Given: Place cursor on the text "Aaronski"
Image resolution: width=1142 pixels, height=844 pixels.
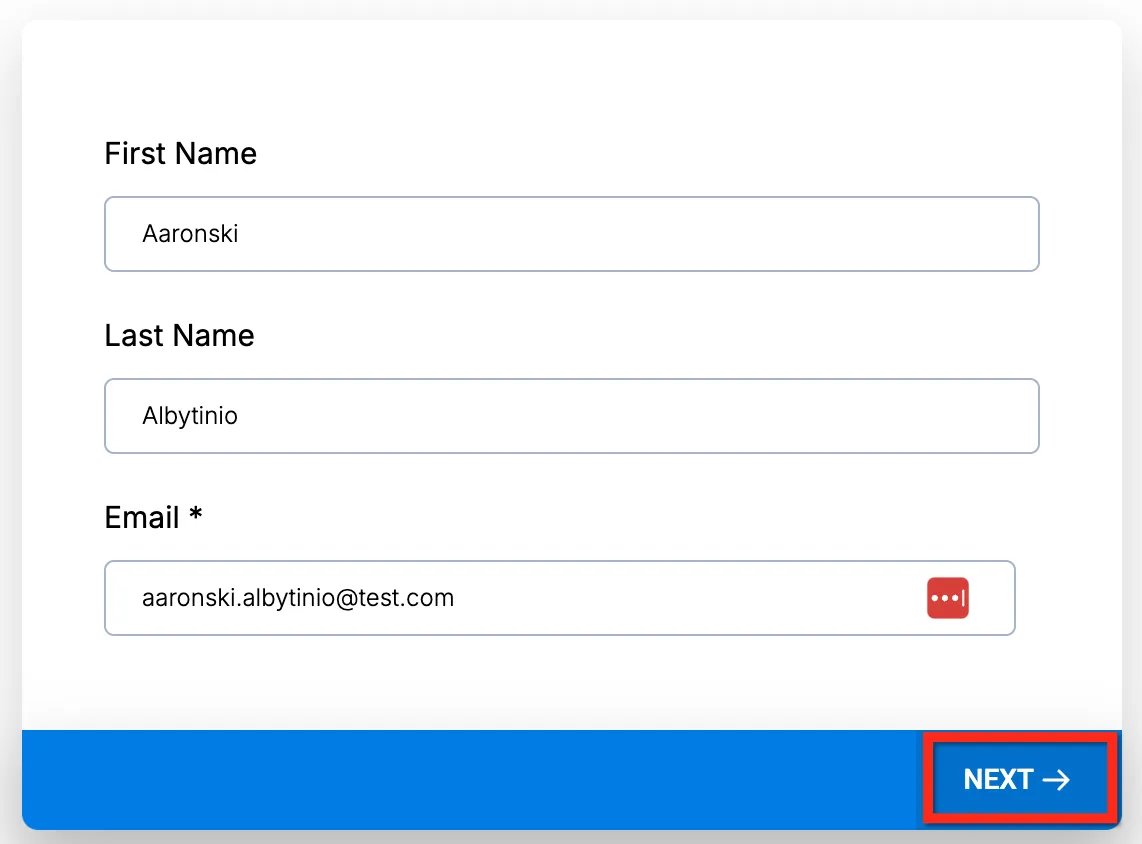Looking at the screenshot, I should coord(190,234).
